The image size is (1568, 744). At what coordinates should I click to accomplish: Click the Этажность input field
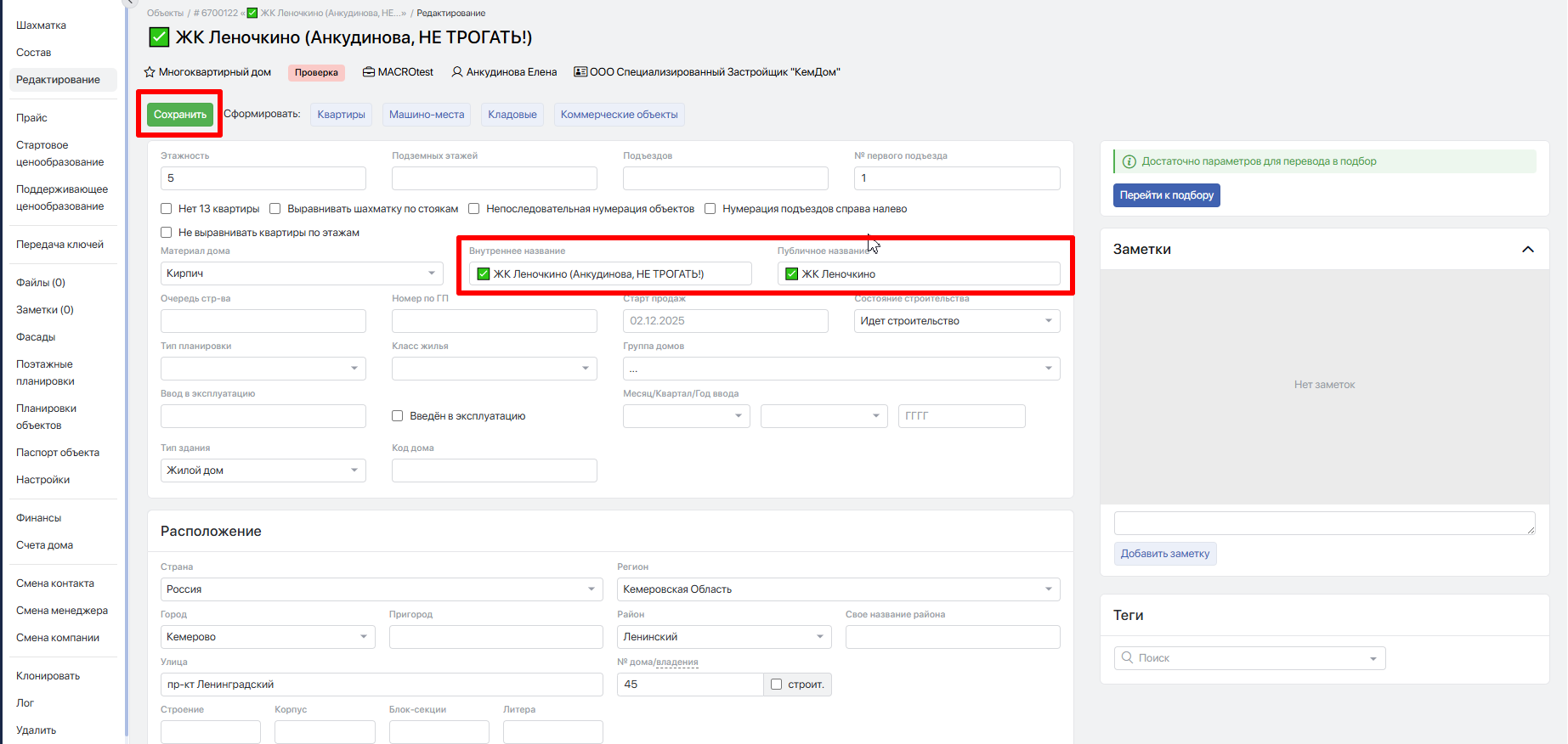263,178
